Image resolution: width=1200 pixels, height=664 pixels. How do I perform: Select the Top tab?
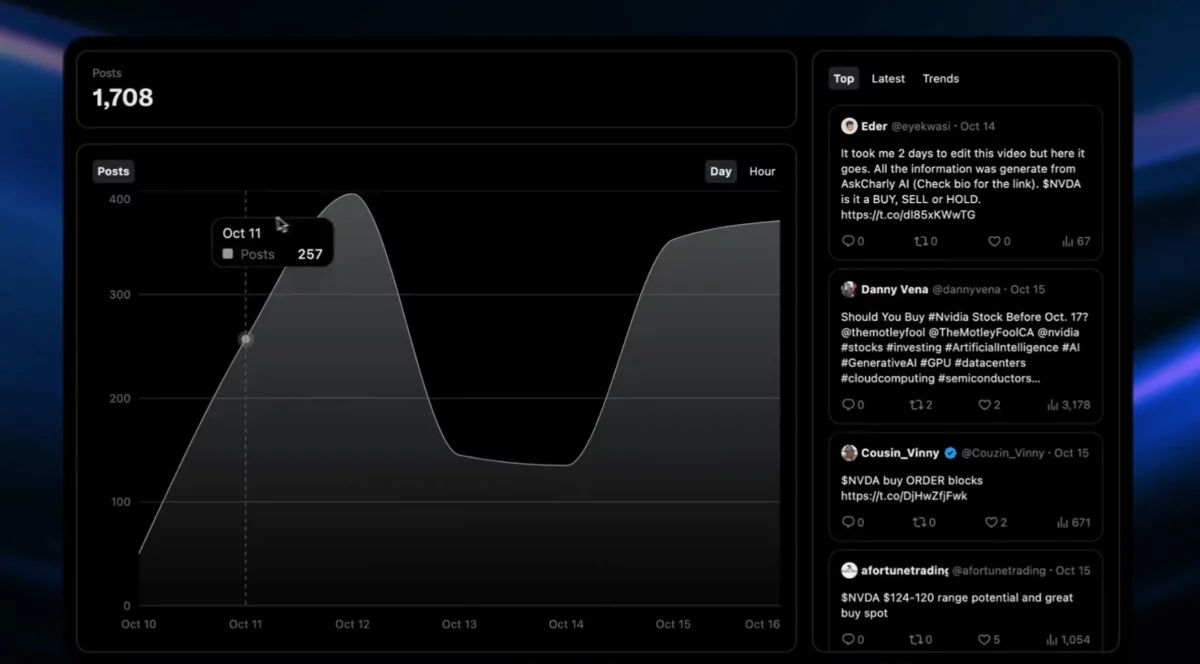pyautogui.click(x=844, y=78)
